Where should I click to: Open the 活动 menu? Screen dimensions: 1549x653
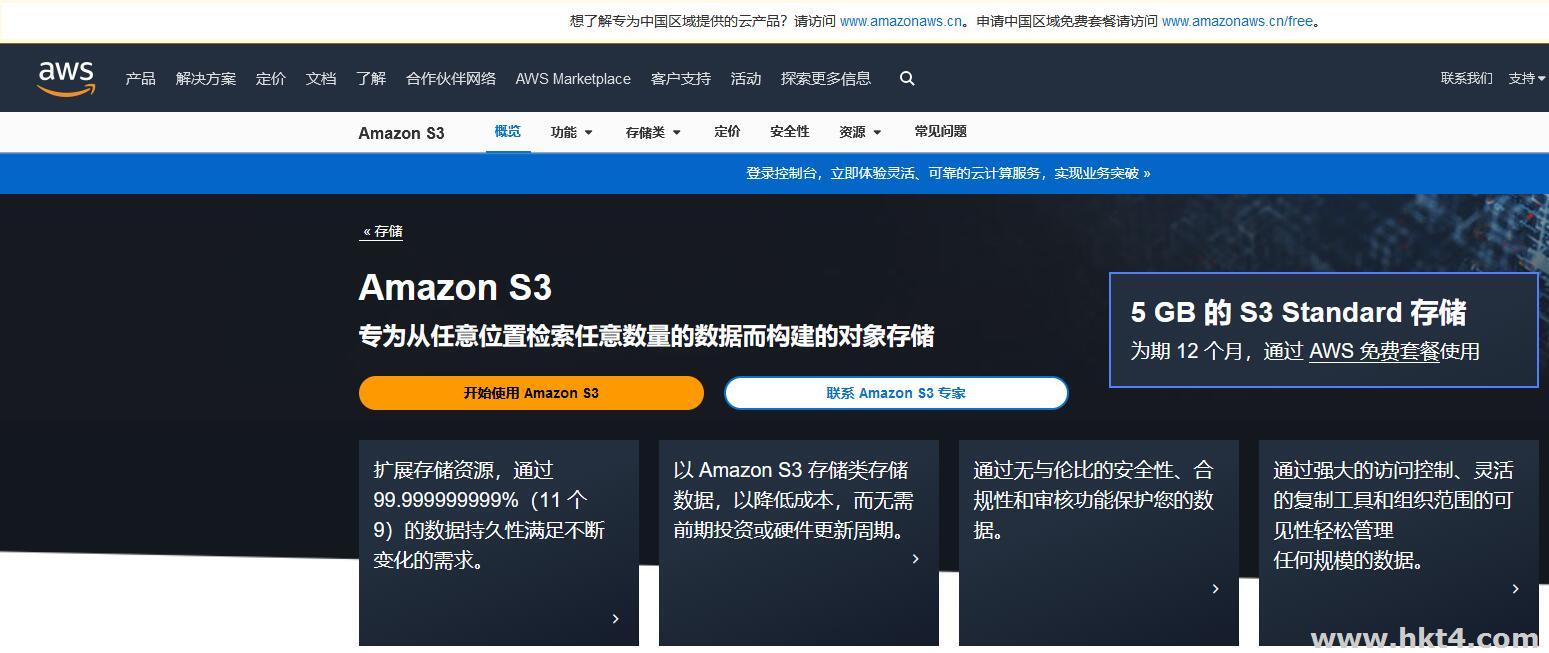pyautogui.click(x=746, y=78)
